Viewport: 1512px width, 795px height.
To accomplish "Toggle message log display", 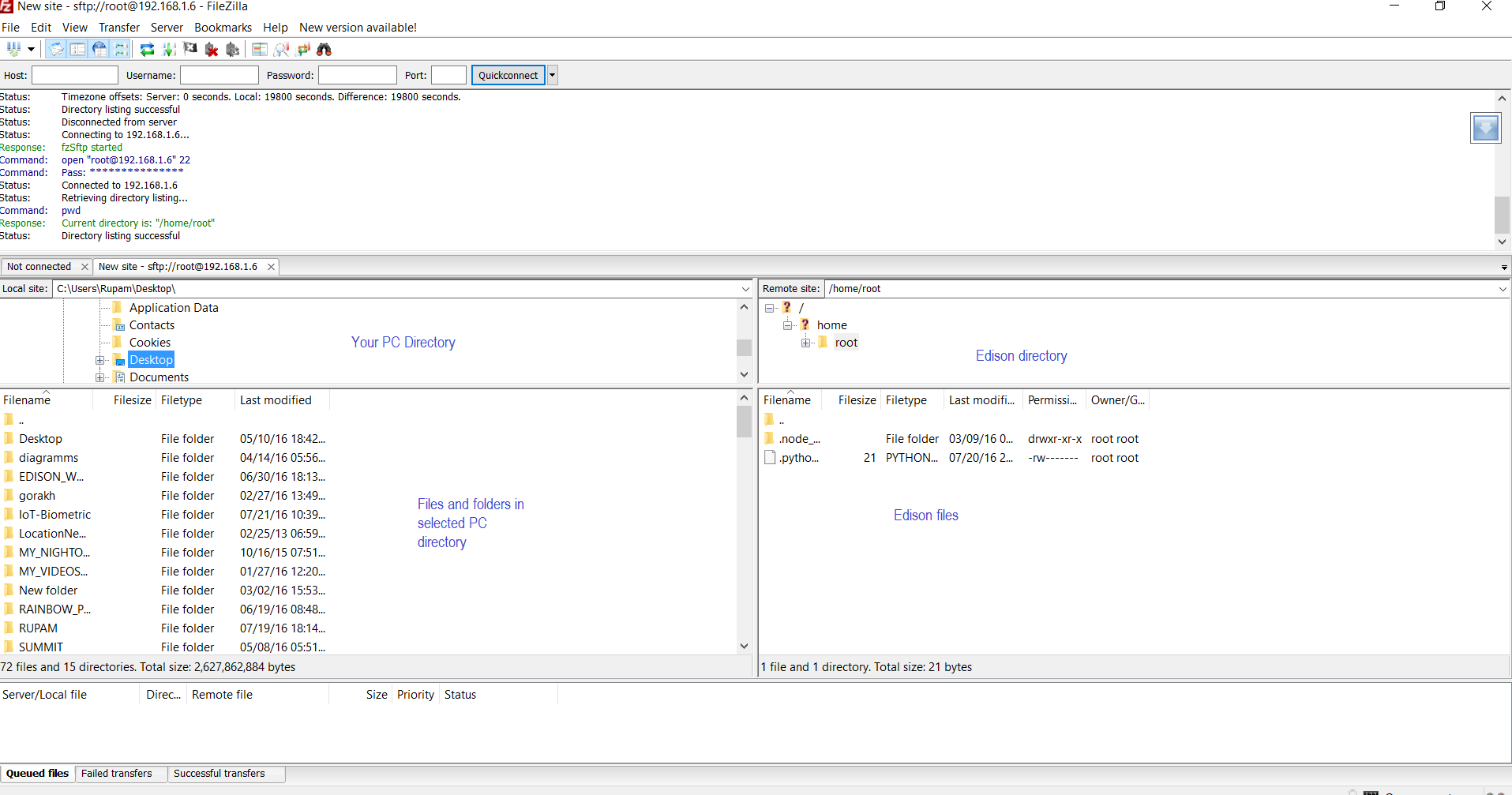I will [56, 49].
